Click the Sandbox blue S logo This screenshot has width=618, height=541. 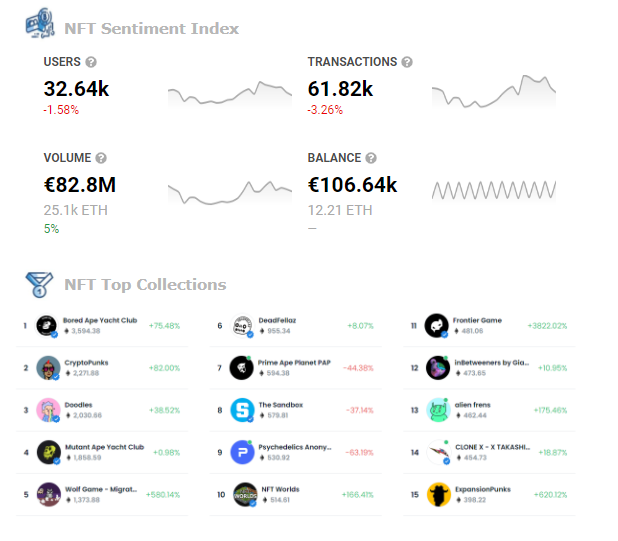pos(242,410)
